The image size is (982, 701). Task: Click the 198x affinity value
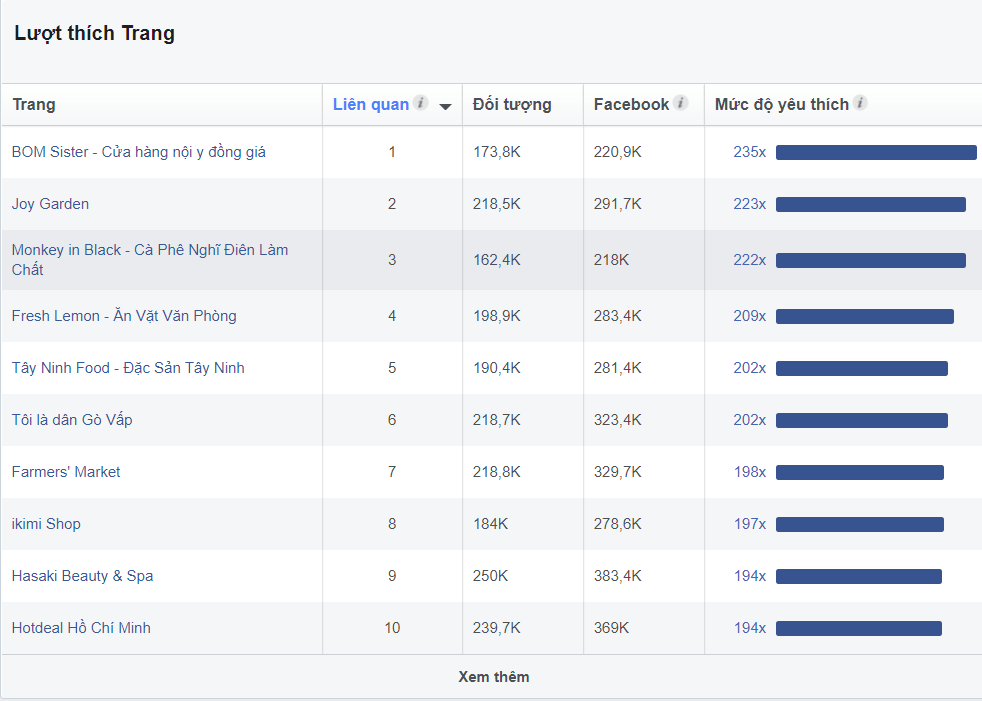pos(750,472)
